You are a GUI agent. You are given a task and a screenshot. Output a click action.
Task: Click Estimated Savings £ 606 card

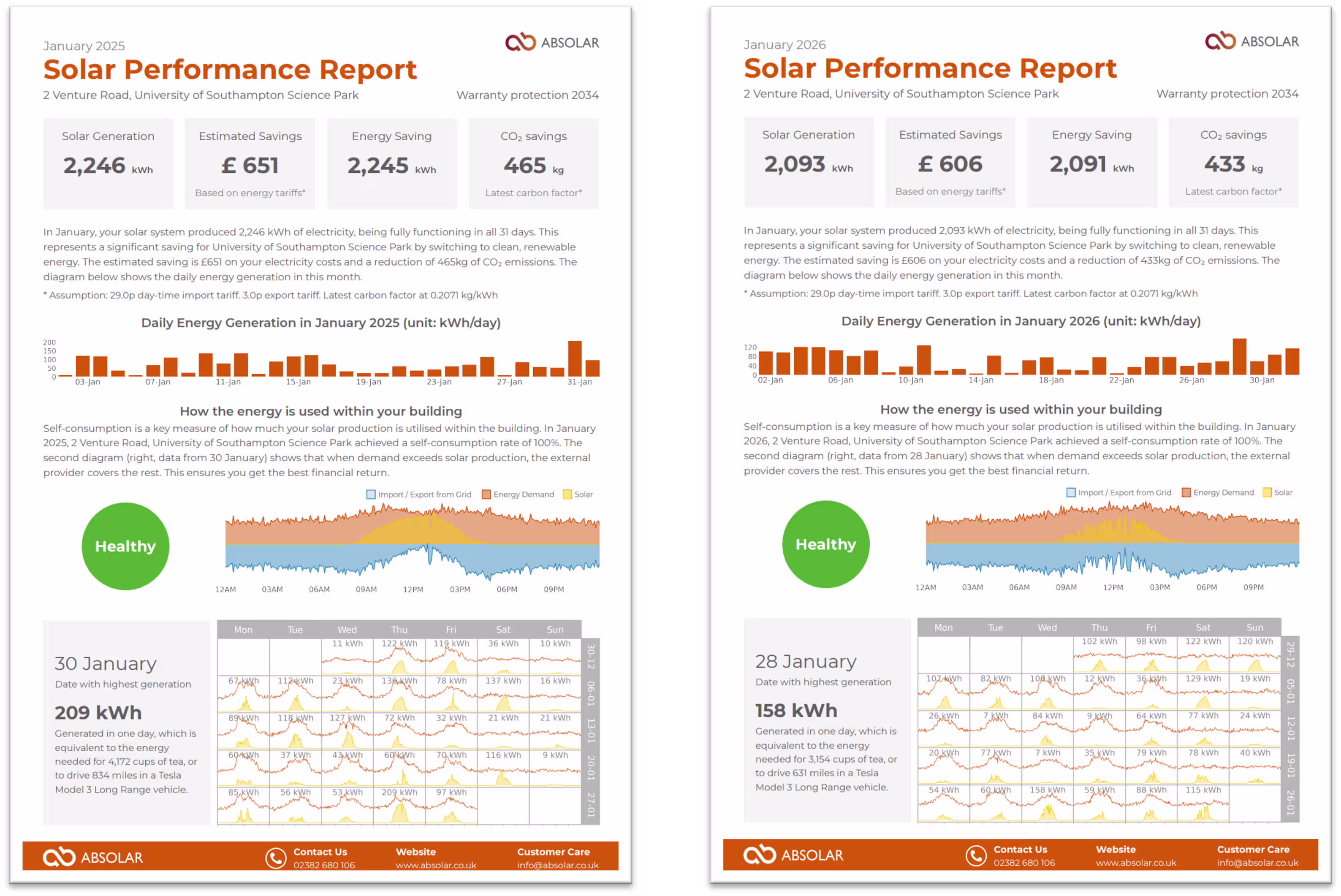coord(950,162)
